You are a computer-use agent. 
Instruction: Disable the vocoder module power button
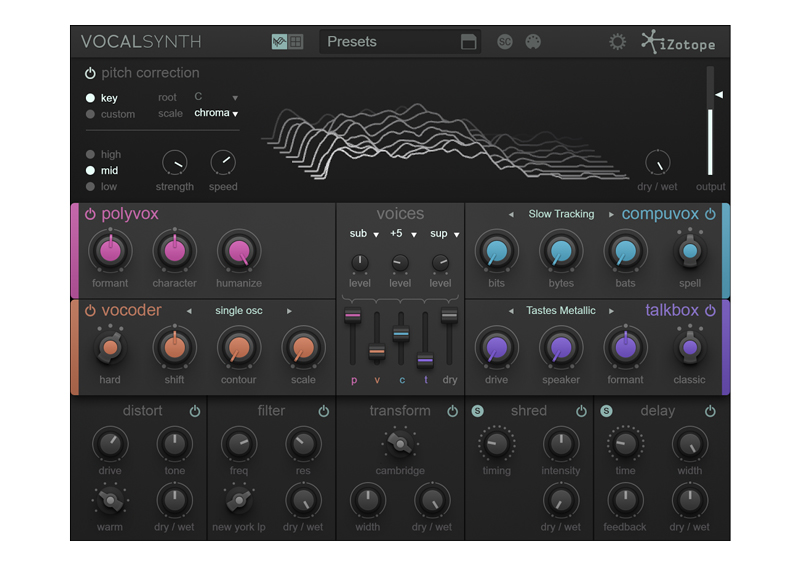point(90,310)
